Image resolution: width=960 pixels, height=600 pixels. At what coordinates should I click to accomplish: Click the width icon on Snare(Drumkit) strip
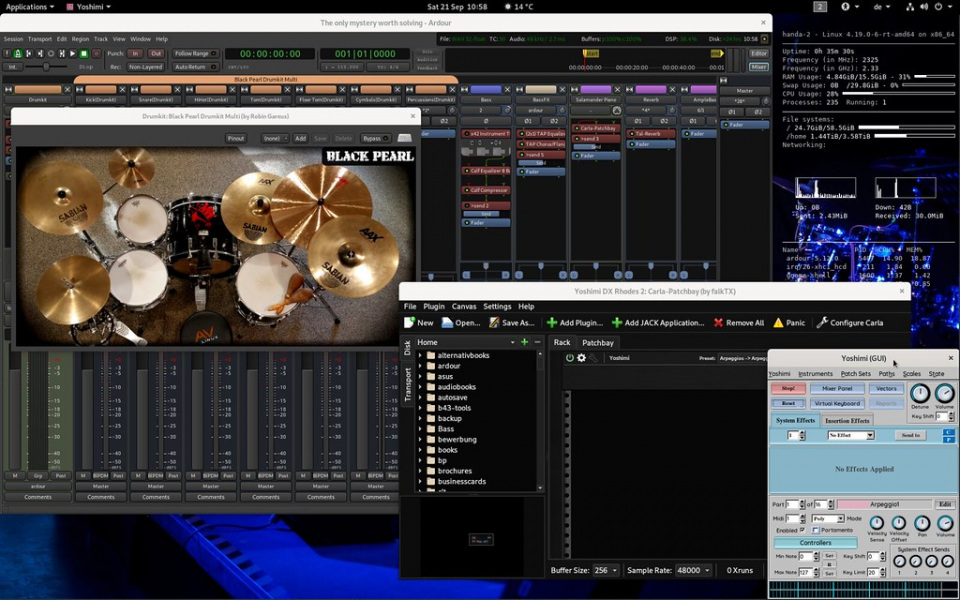coord(134,89)
